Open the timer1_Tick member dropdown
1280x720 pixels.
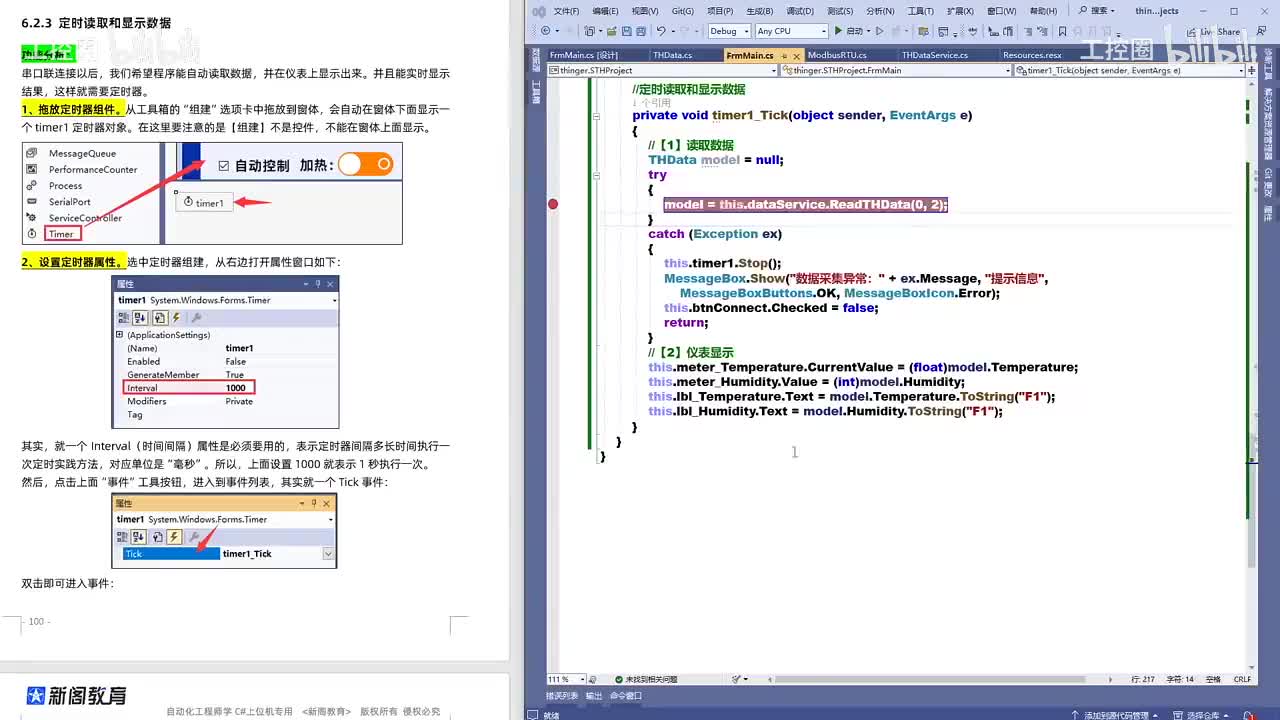[x=1128, y=71]
